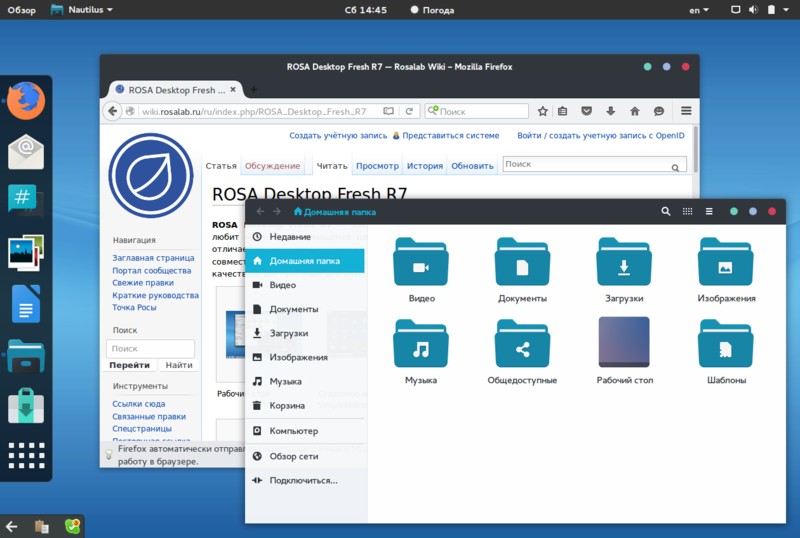The image size is (800, 538).
Task: Open the Общедоступные folder
Action: click(522, 352)
